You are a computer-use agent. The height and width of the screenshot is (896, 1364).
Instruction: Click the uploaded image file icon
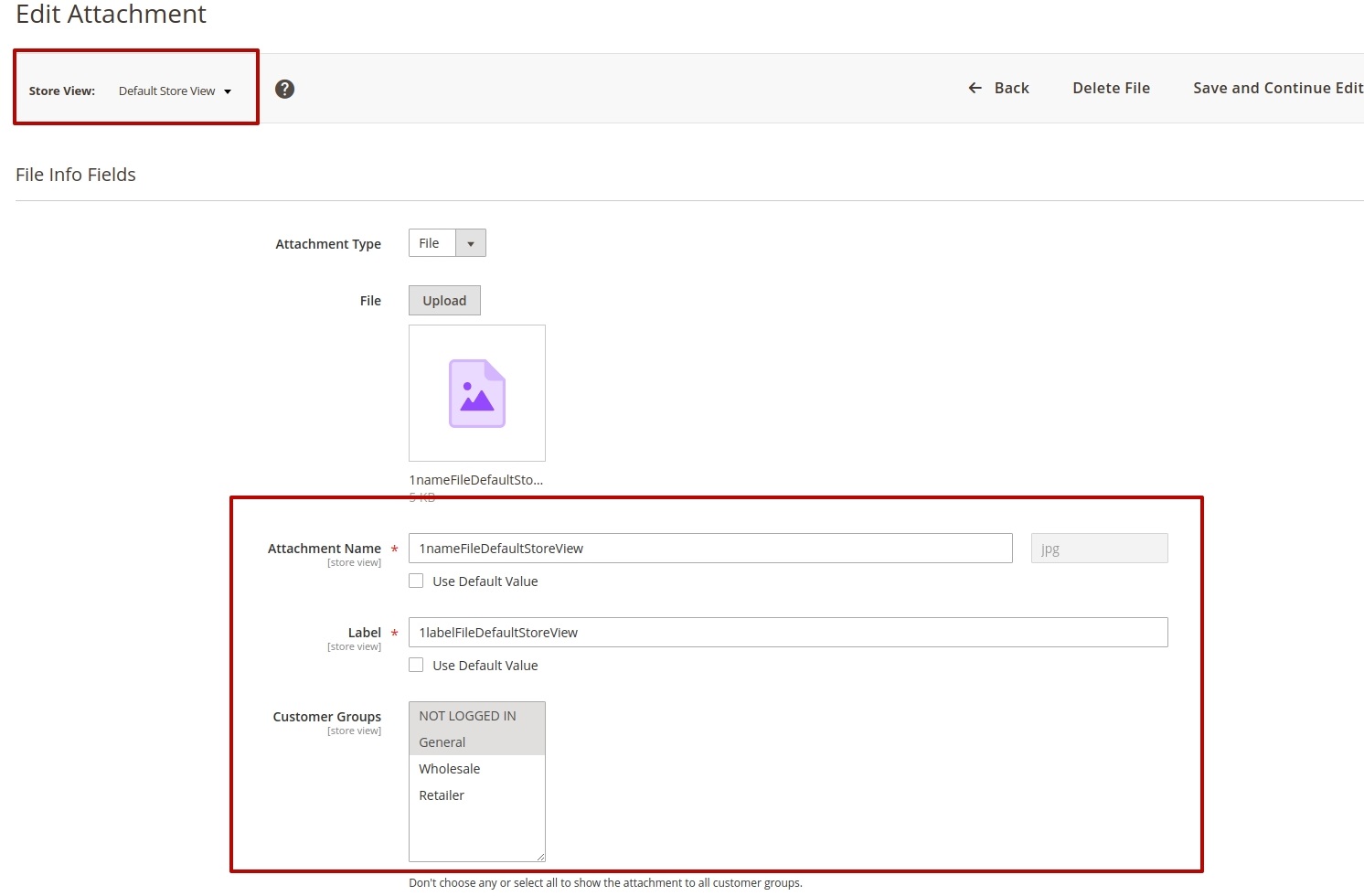pos(476,393)
